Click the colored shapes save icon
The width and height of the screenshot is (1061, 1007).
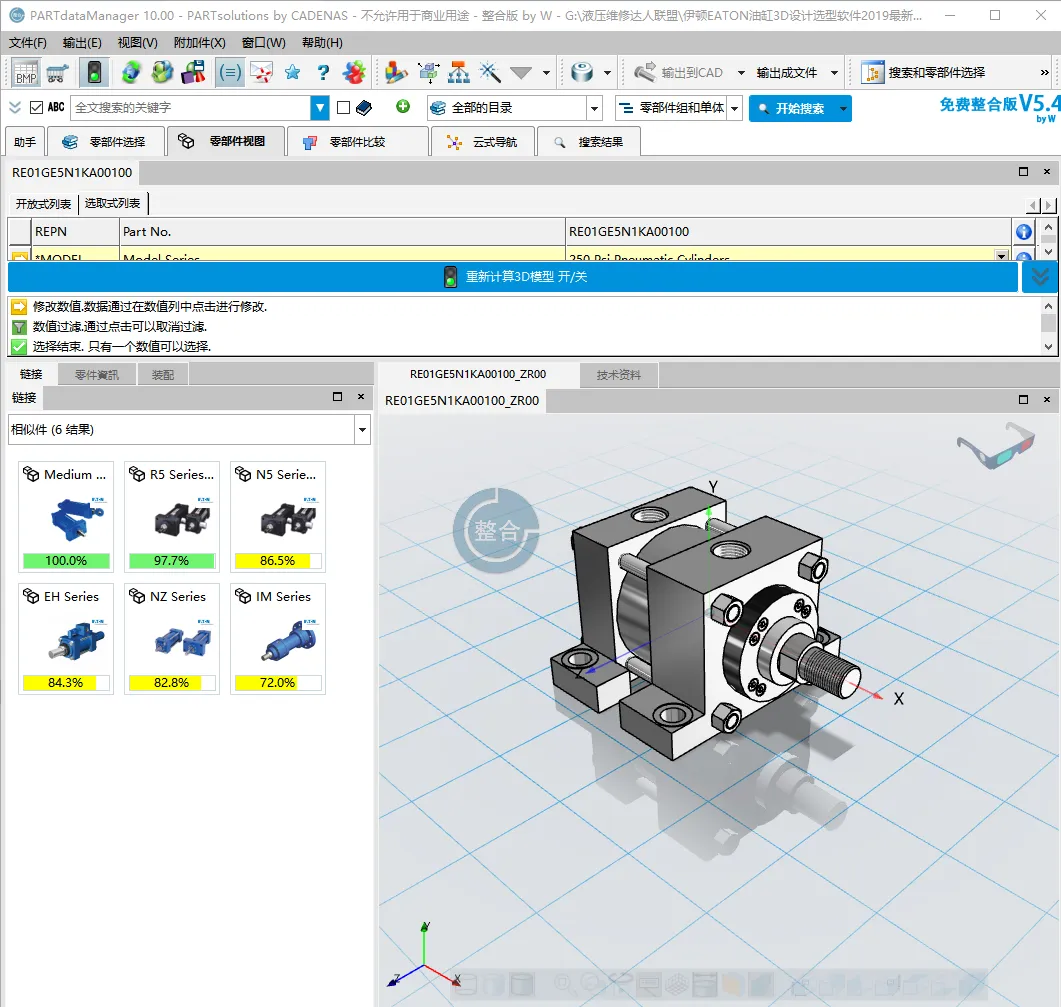pos(194,72)
